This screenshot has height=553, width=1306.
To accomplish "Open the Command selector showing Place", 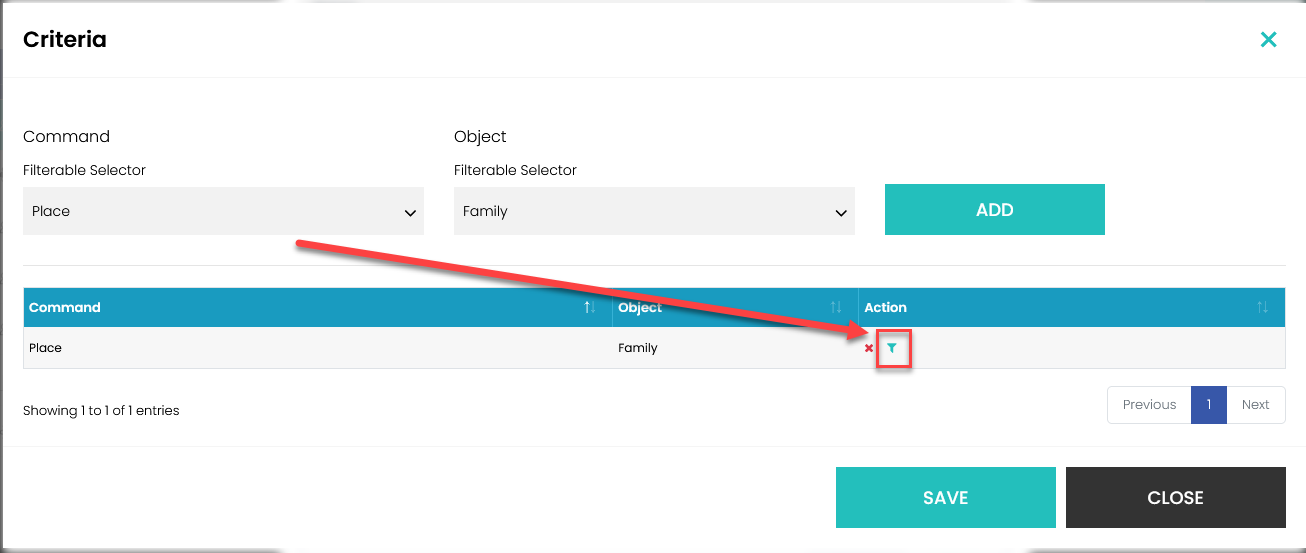I will tap(223, 211).
